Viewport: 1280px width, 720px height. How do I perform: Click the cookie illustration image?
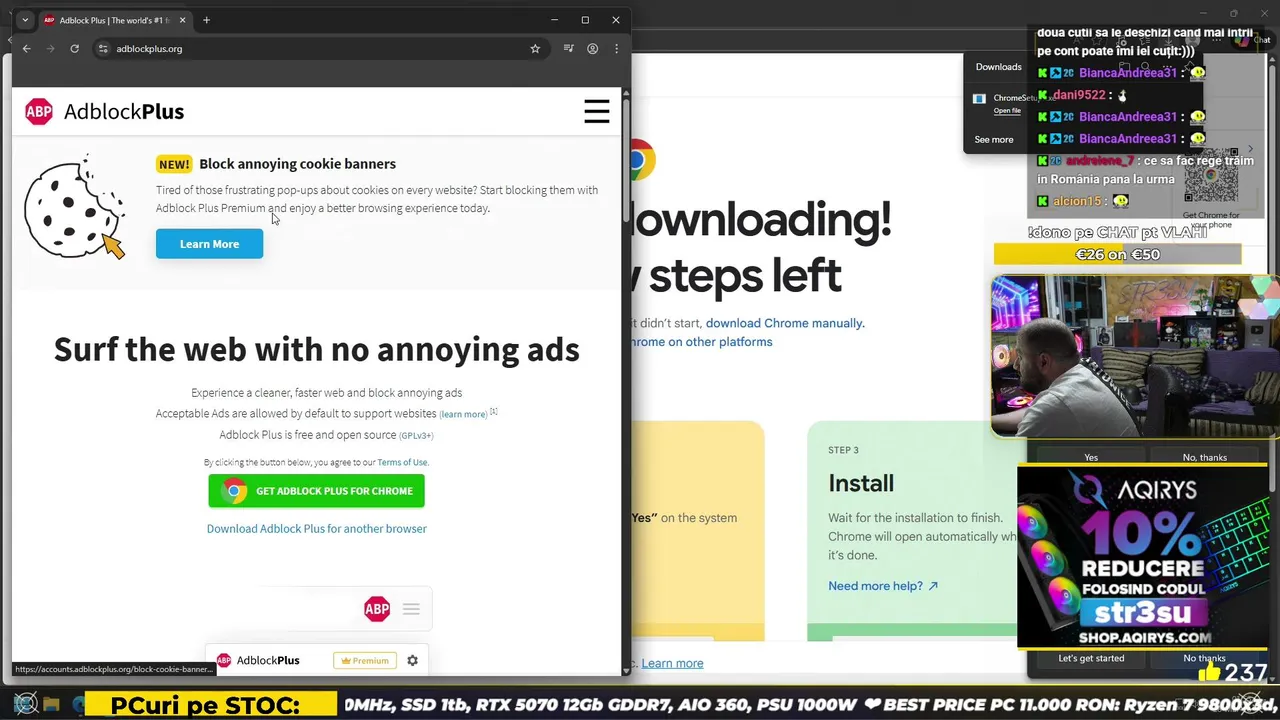click(x=75, y=207)
